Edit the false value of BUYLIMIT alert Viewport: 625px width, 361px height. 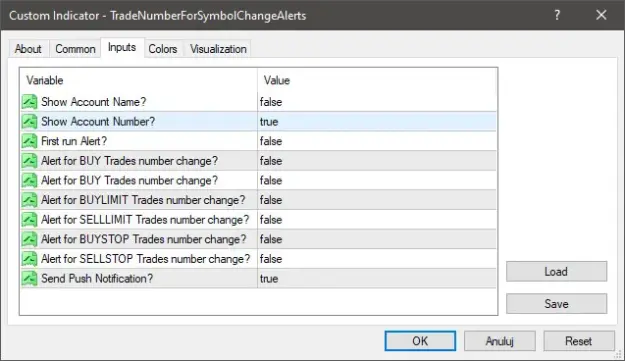[377, 200]
